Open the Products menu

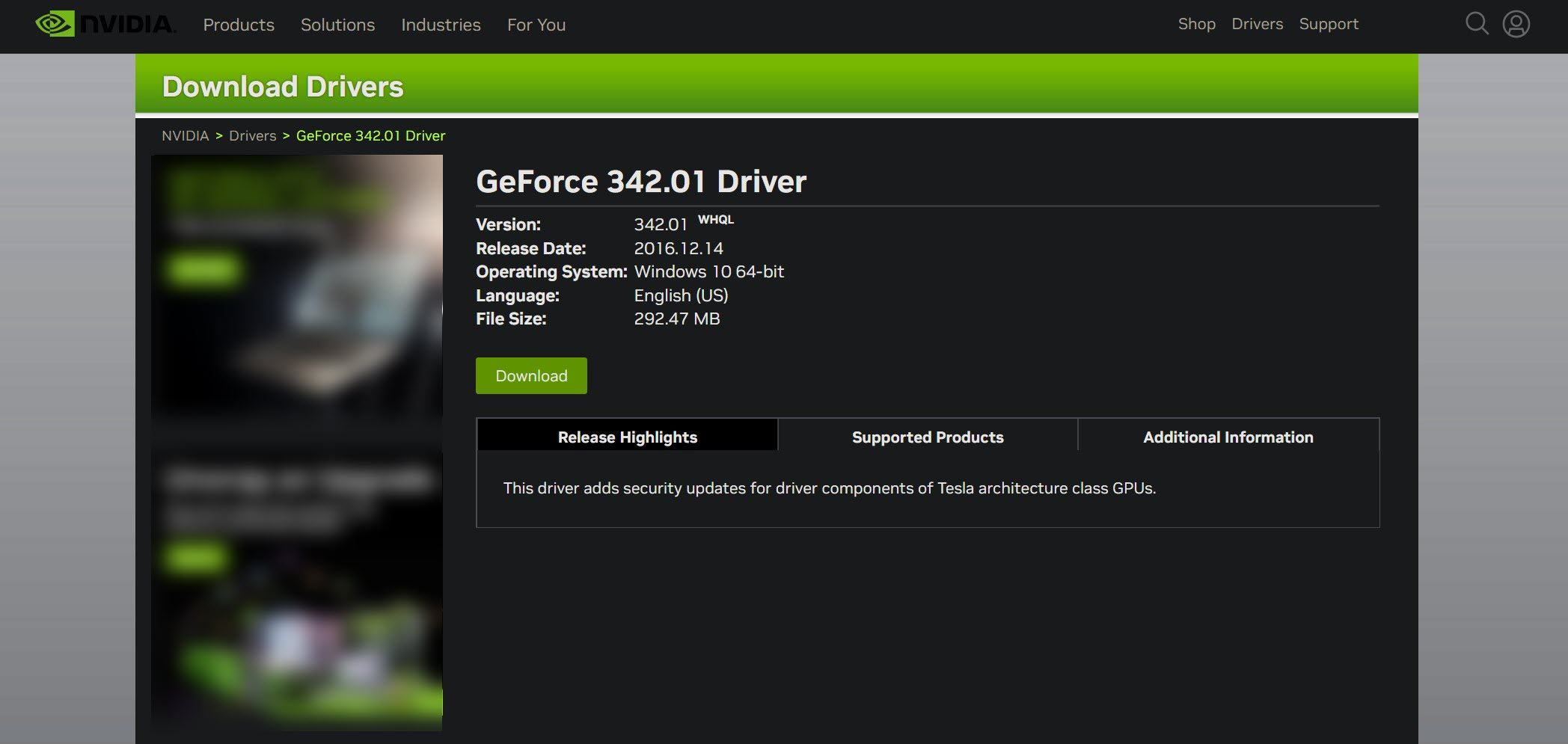(239, 25)
